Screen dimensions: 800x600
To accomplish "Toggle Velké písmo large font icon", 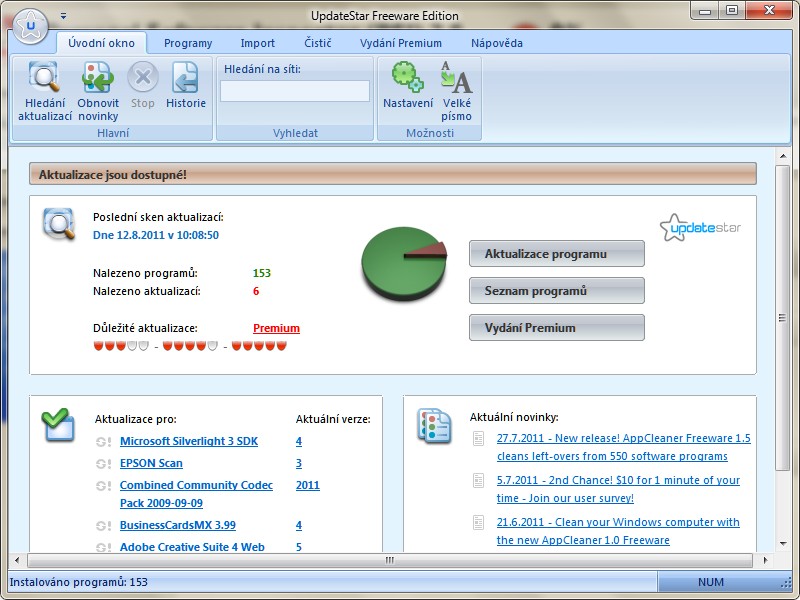I will click(456, 77).
